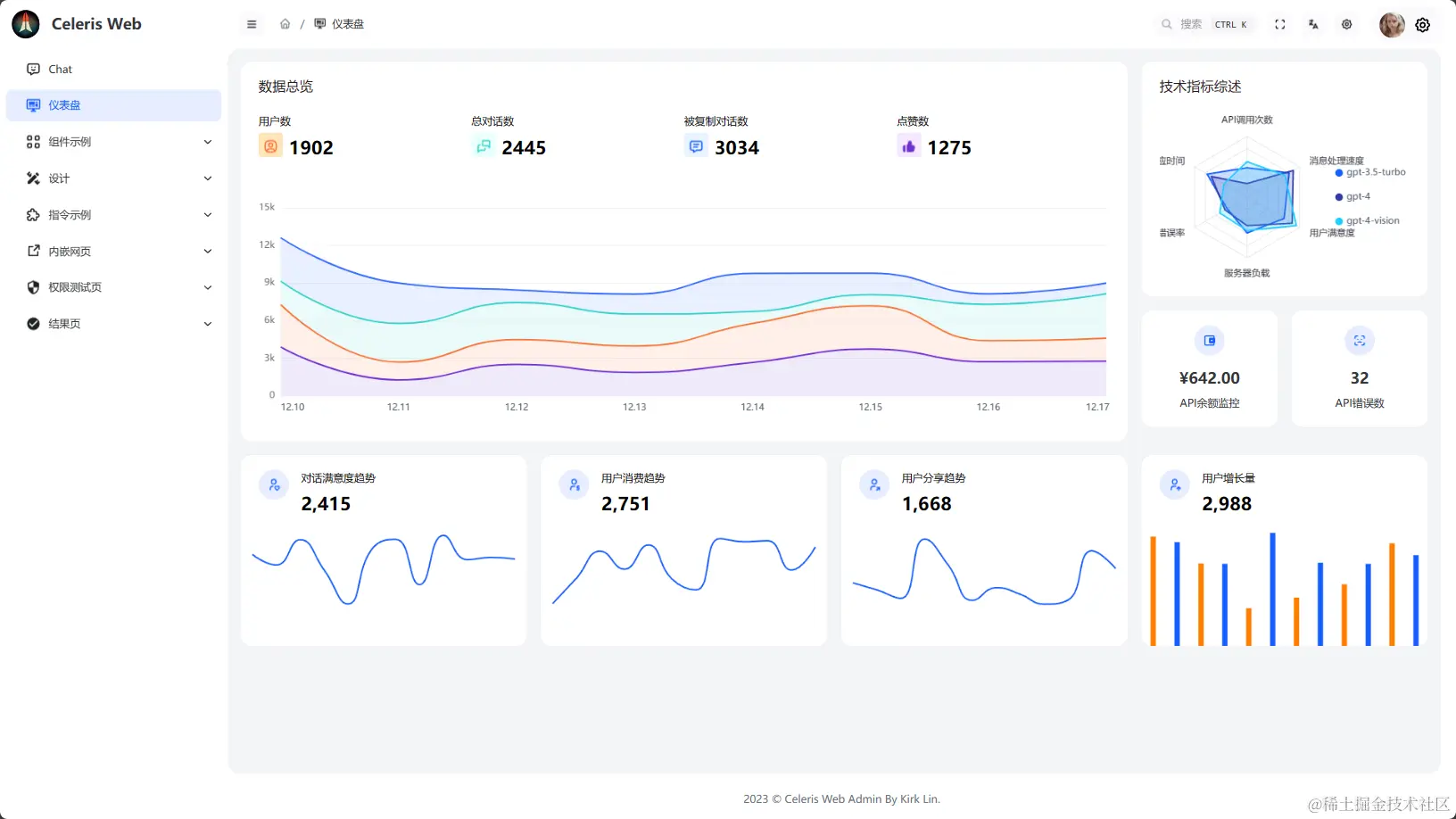The image size is (1456, 819).
Task: Click the 3034 copied conversations value
Action: coord(737,148)
